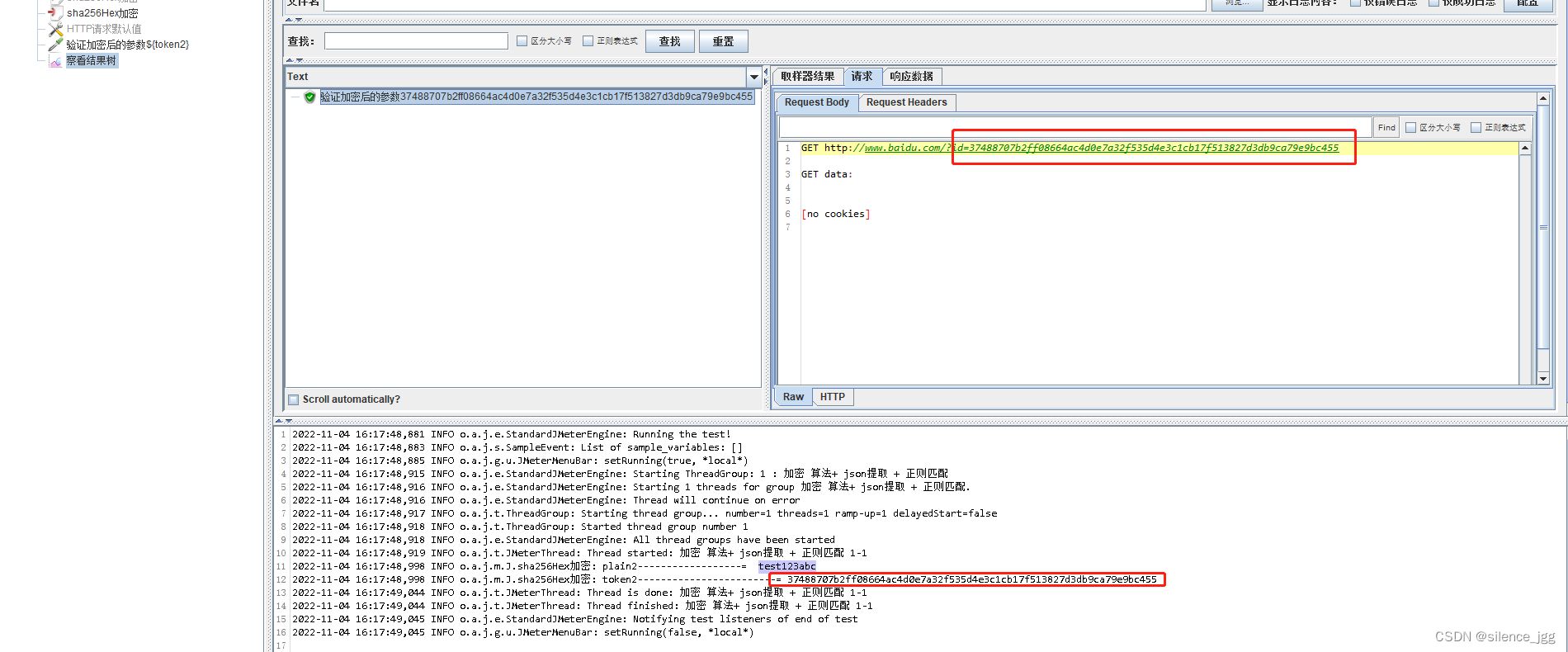Switch to the 请求 tab

click(862, 77)
